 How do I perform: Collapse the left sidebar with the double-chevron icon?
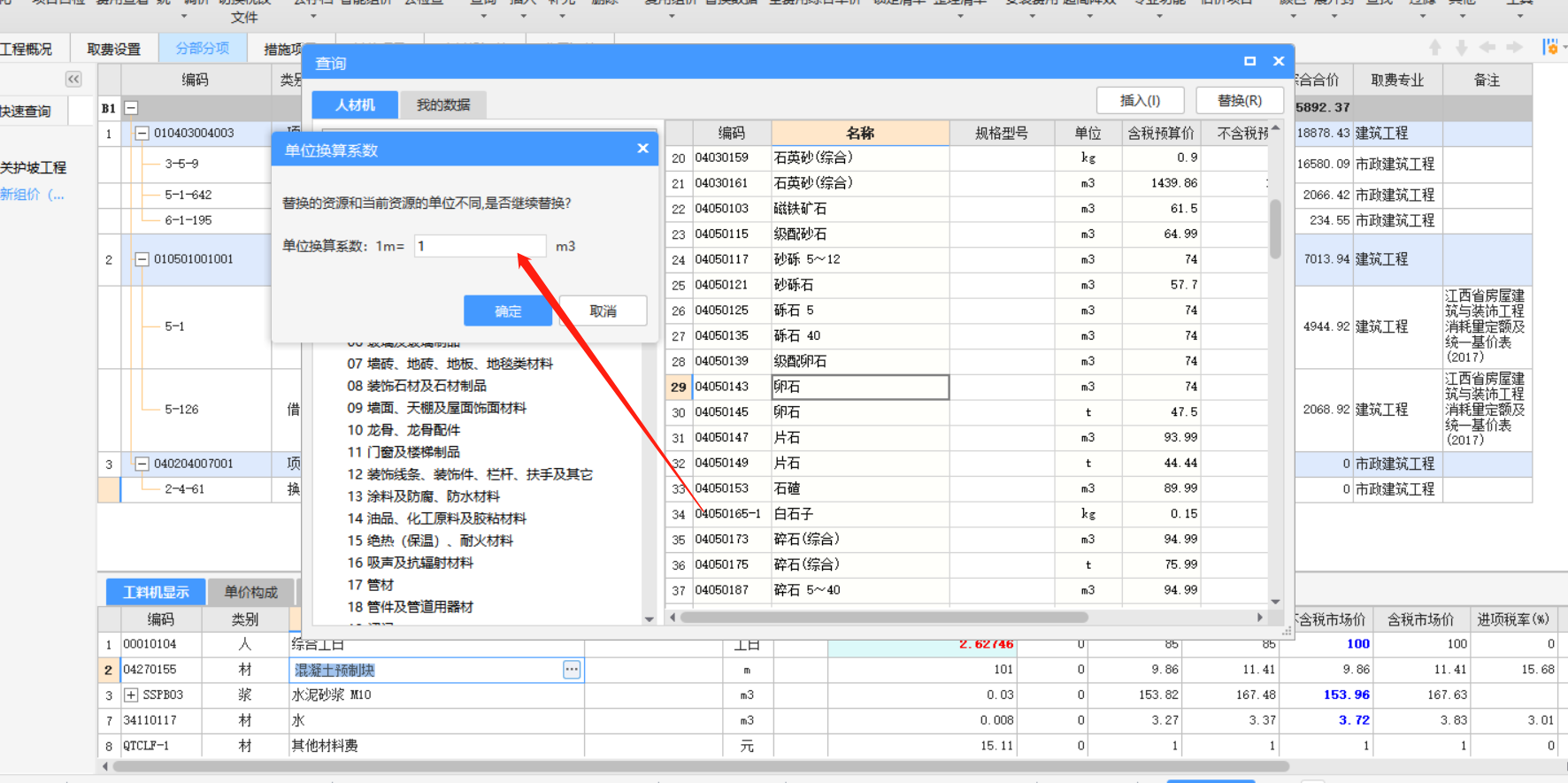[x=73, y=80]
